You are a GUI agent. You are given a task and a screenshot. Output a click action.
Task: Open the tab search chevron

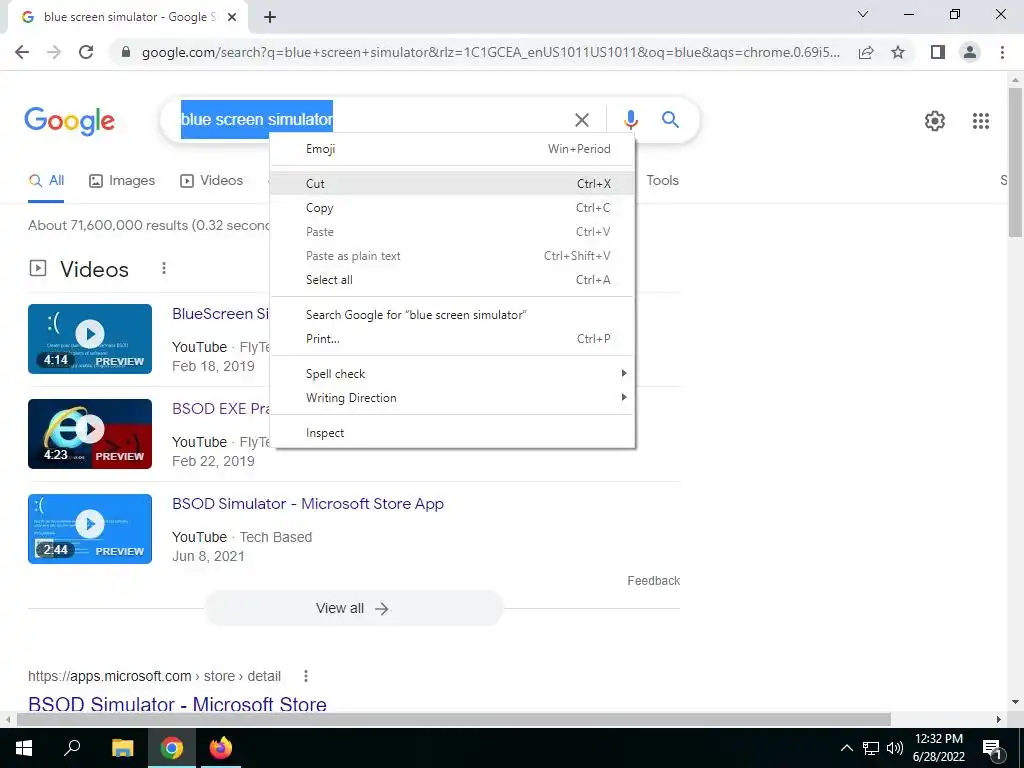coord(863,14)
